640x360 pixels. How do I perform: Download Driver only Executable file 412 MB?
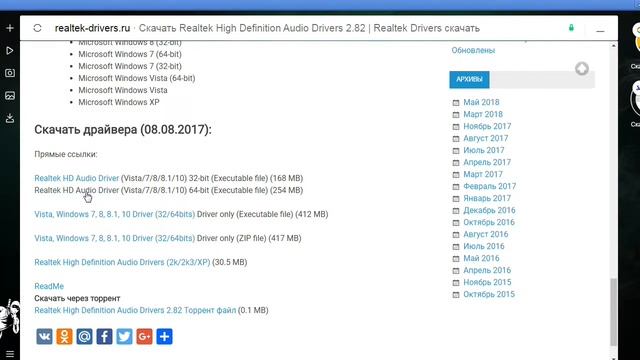[114, 214]
